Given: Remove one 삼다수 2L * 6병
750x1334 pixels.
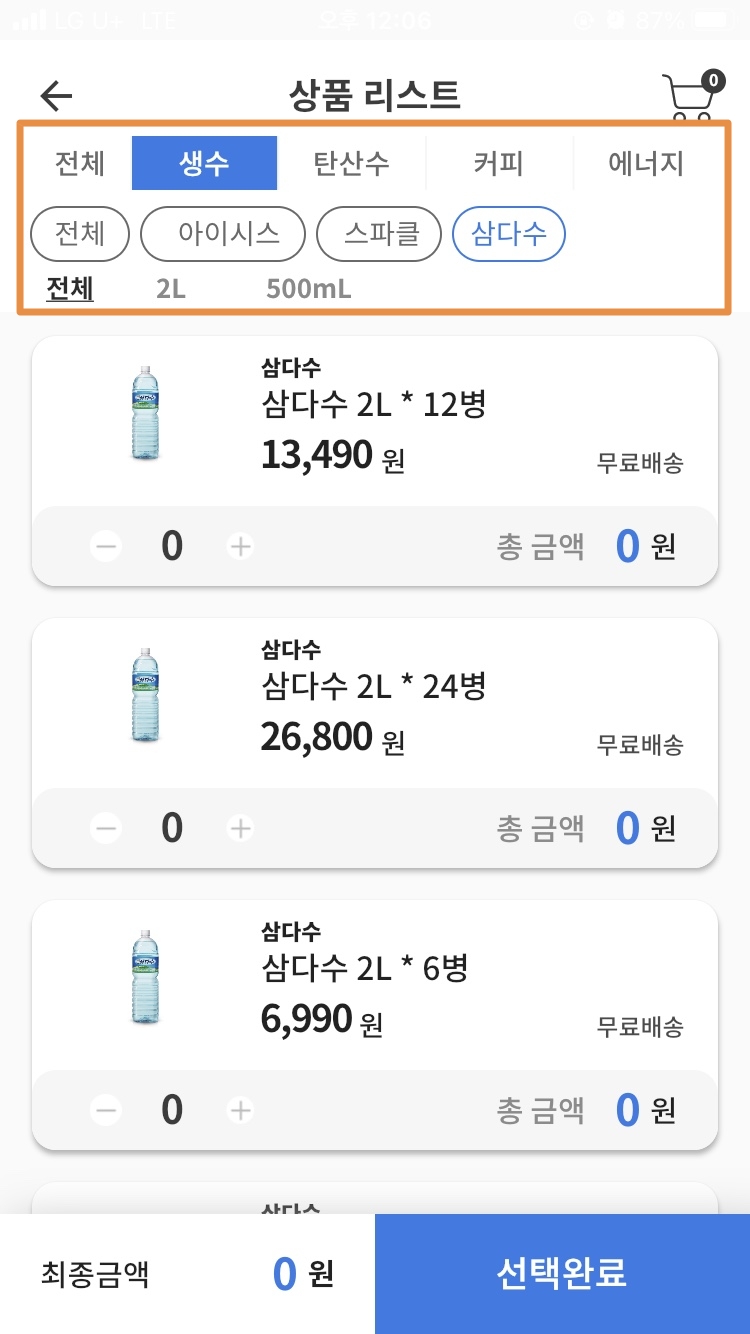Looking at the screenshot, I should coord(106,1110).
